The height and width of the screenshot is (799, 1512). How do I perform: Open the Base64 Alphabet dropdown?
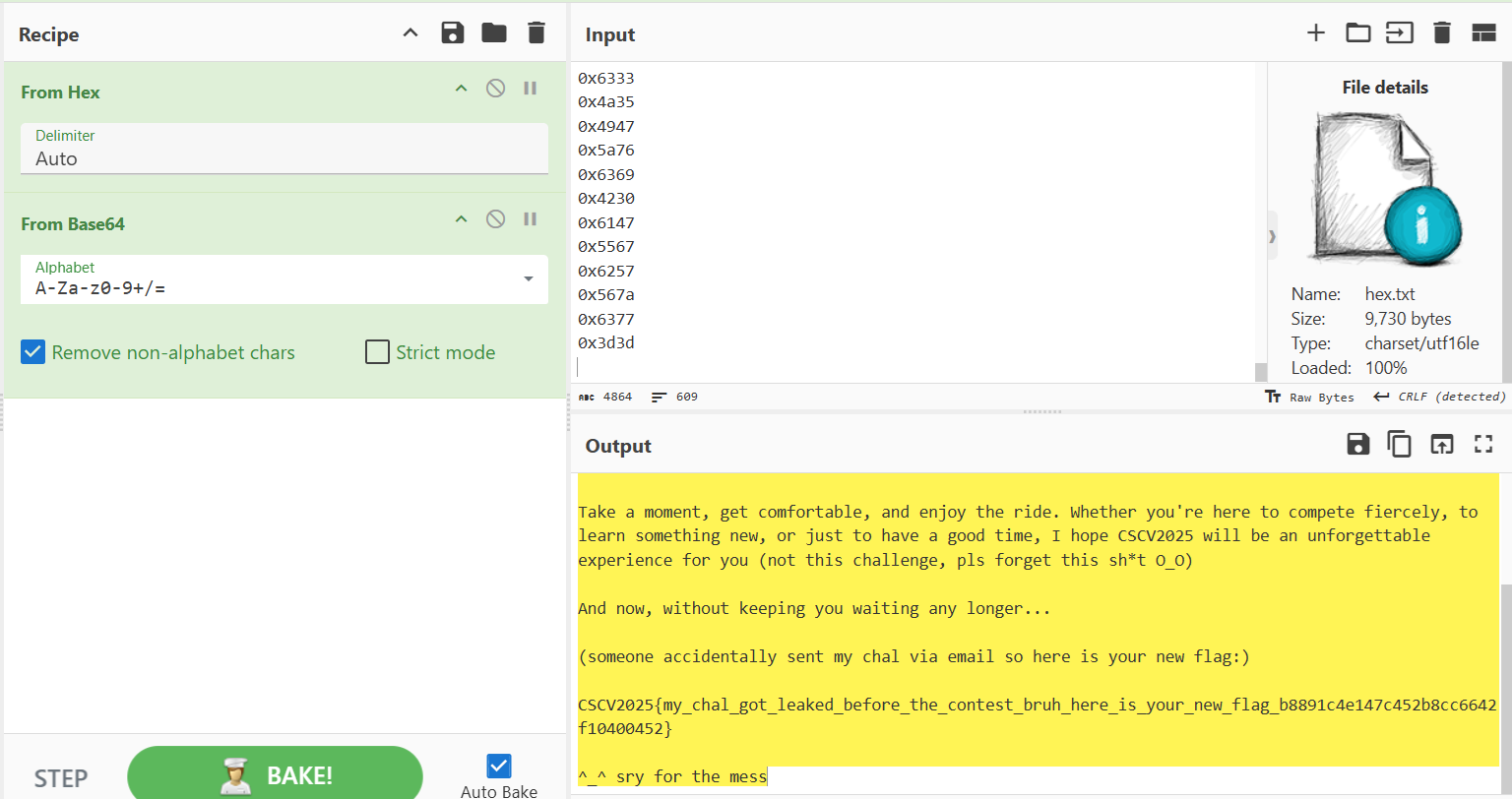pos(529,279)
